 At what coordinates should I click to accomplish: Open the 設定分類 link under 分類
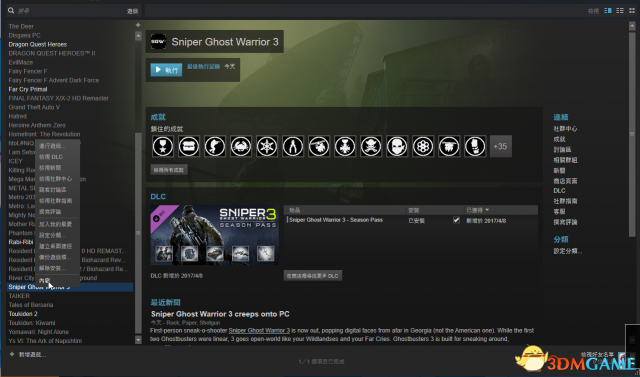pos(568,251)
